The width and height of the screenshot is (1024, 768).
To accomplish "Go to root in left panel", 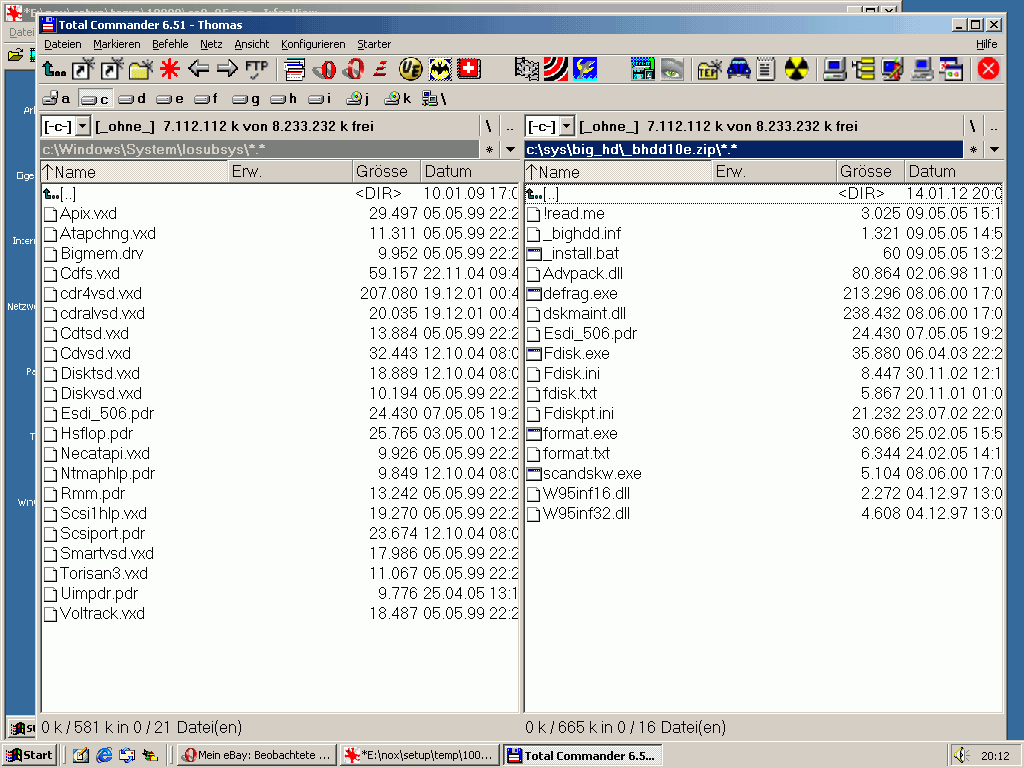I will [x=488, y=125].
